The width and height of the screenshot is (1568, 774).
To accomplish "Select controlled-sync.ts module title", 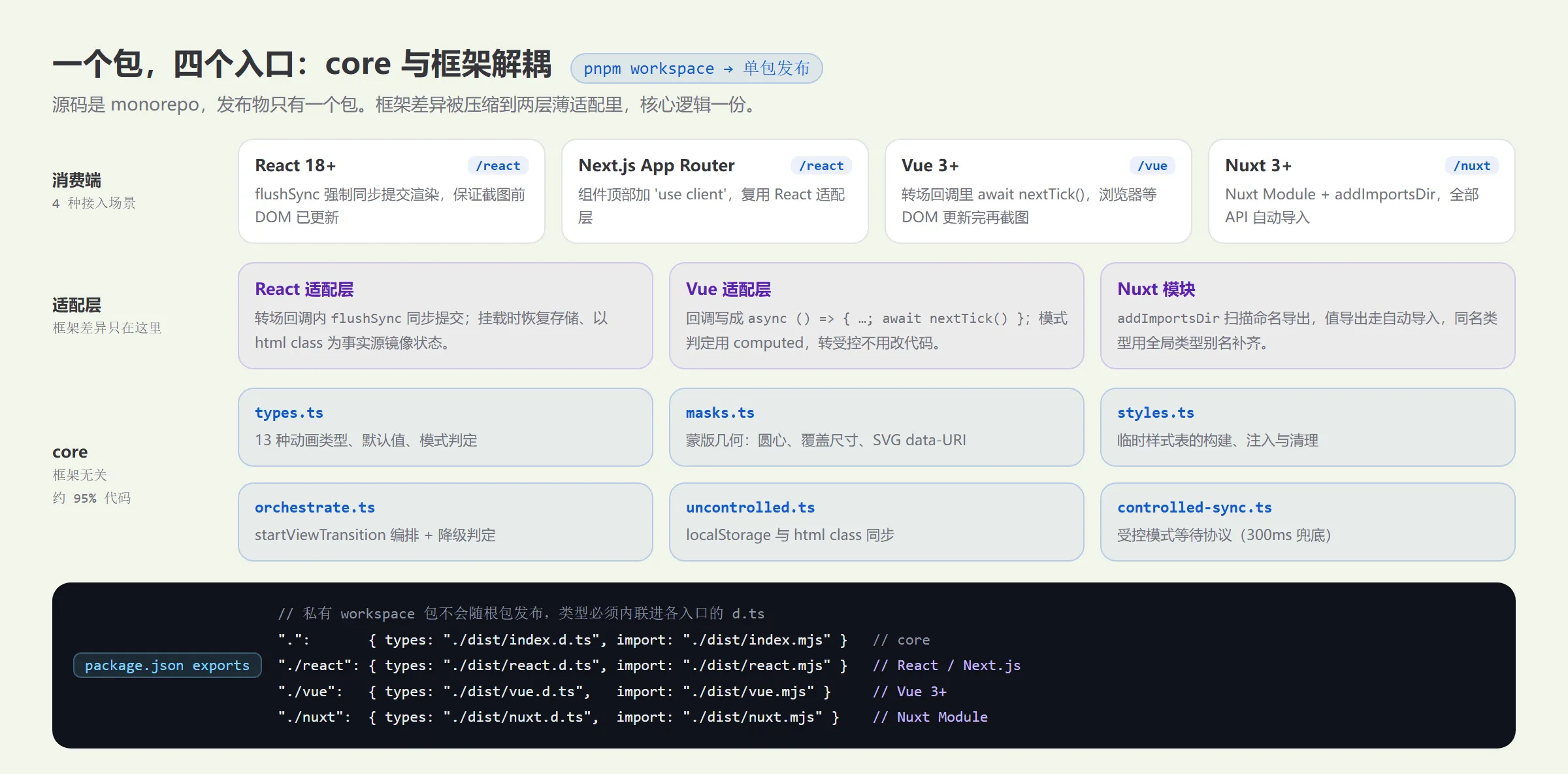I will pyautogui.click(x=1194, y=507).
